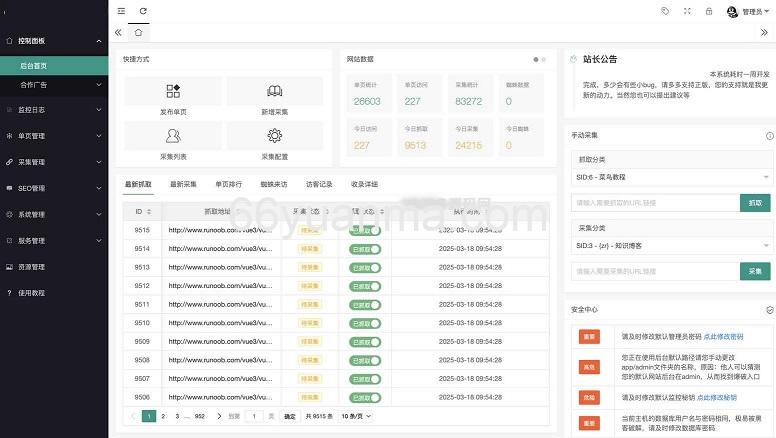Click the 采集管理 link icon in sidebar
This screenshot has height=438, width=776.
click(9, 162)
